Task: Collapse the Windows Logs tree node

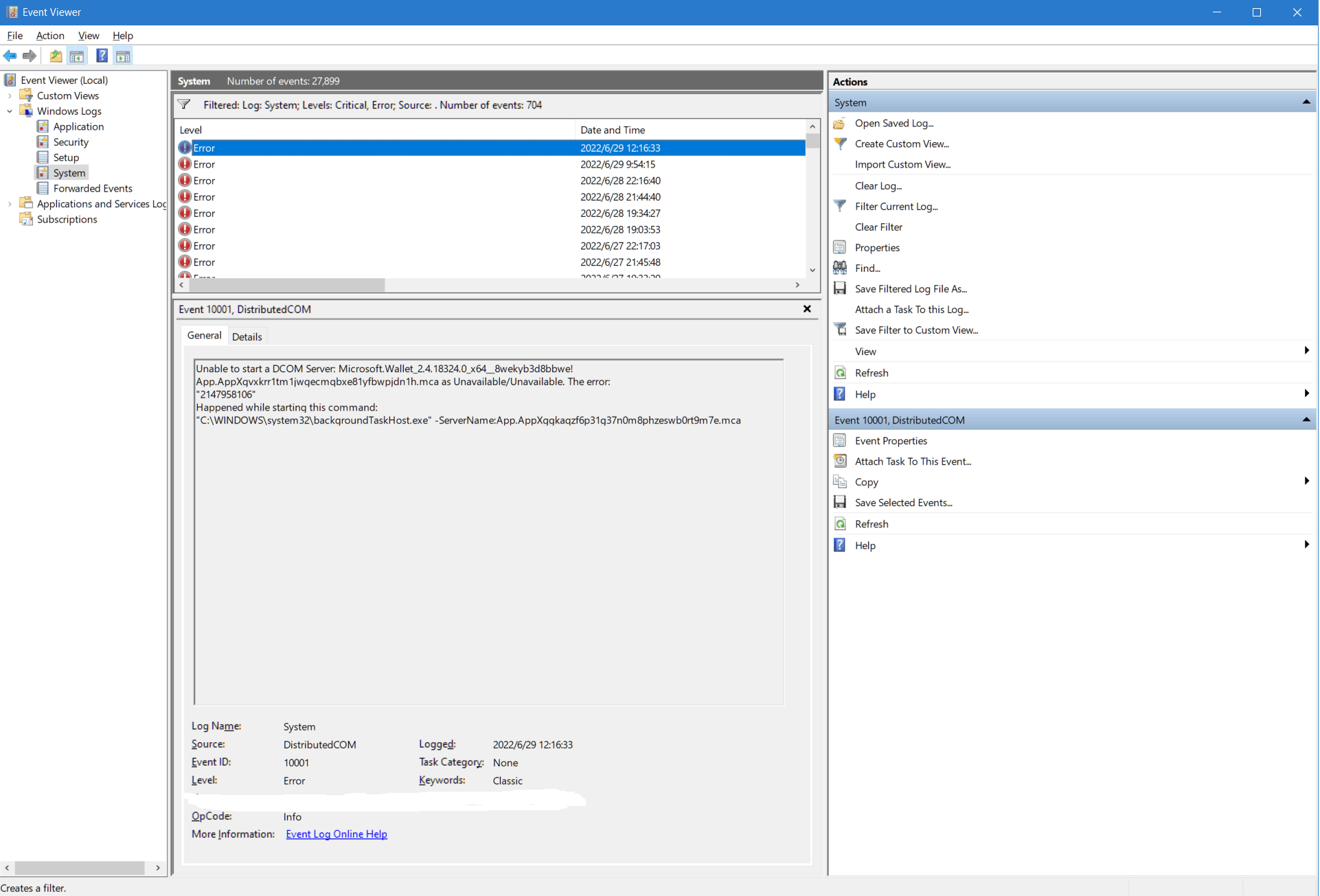Action: 10,111
